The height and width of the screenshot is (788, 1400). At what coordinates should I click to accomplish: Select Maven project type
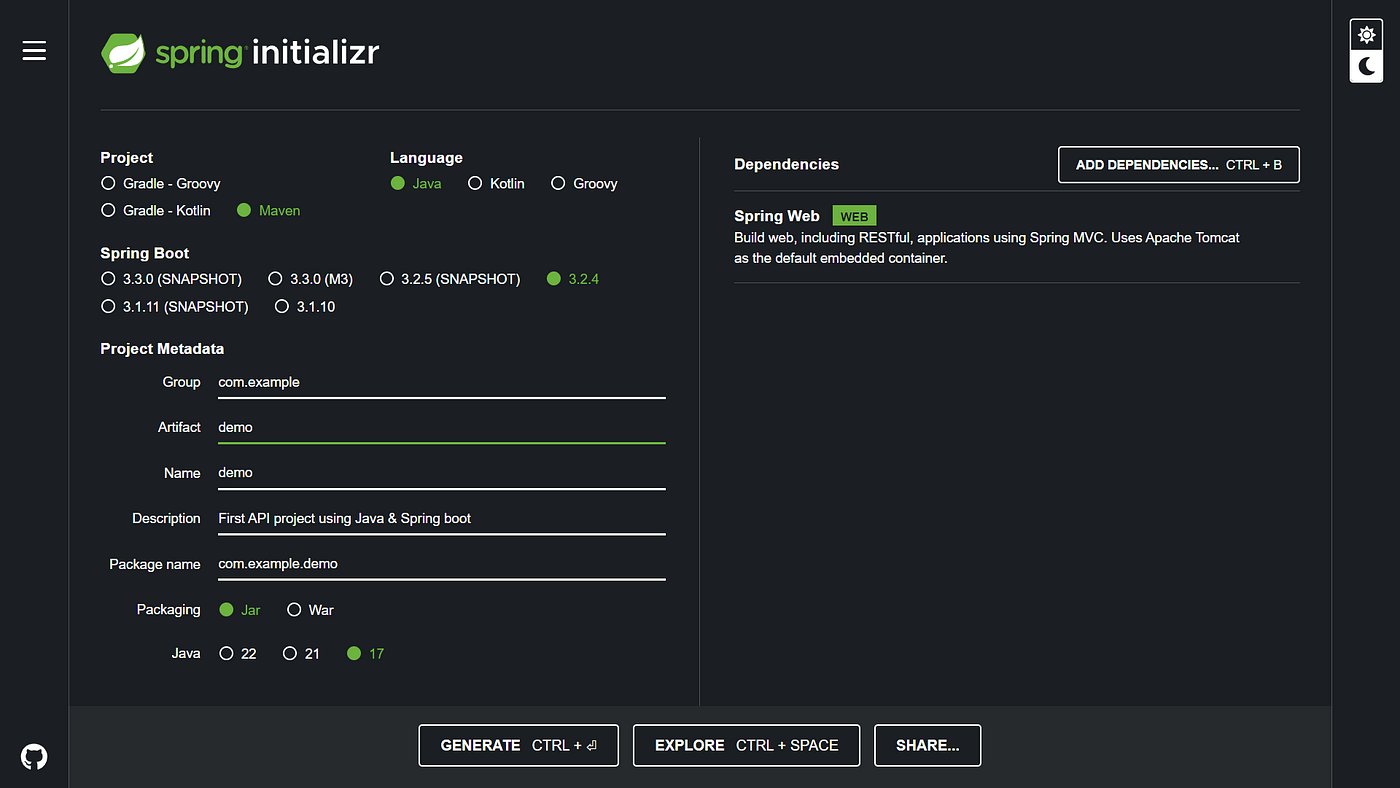click(268, 211)
